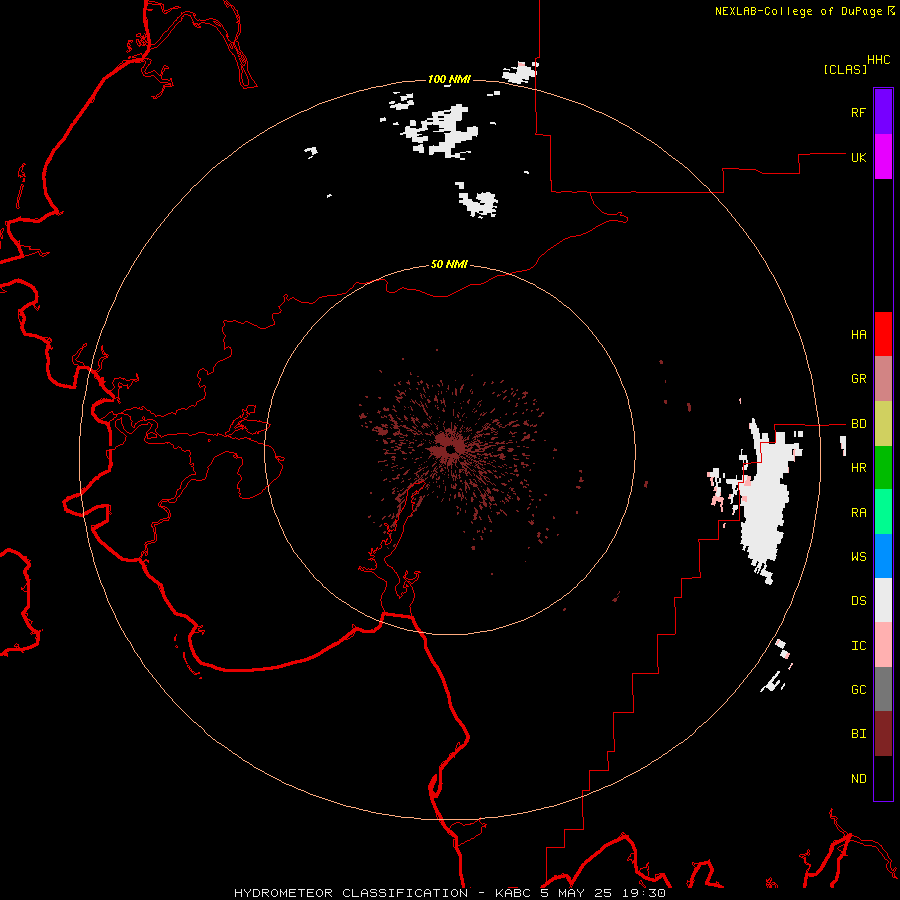Click the white echo cluster below the 100 NMI label

point(443,131)
